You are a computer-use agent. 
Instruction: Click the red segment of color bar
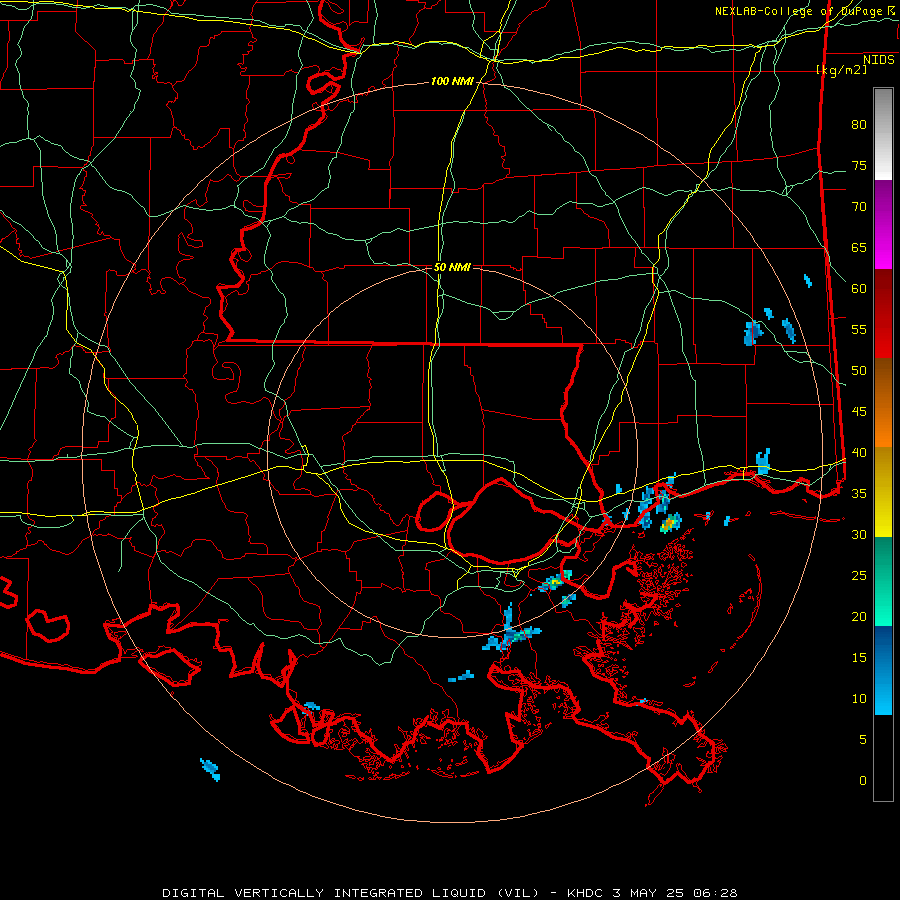click(x=883, y=314)
